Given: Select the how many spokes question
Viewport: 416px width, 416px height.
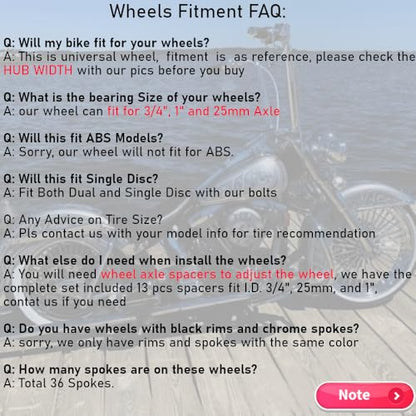Looking at the screenshot, I should (130, 369).
